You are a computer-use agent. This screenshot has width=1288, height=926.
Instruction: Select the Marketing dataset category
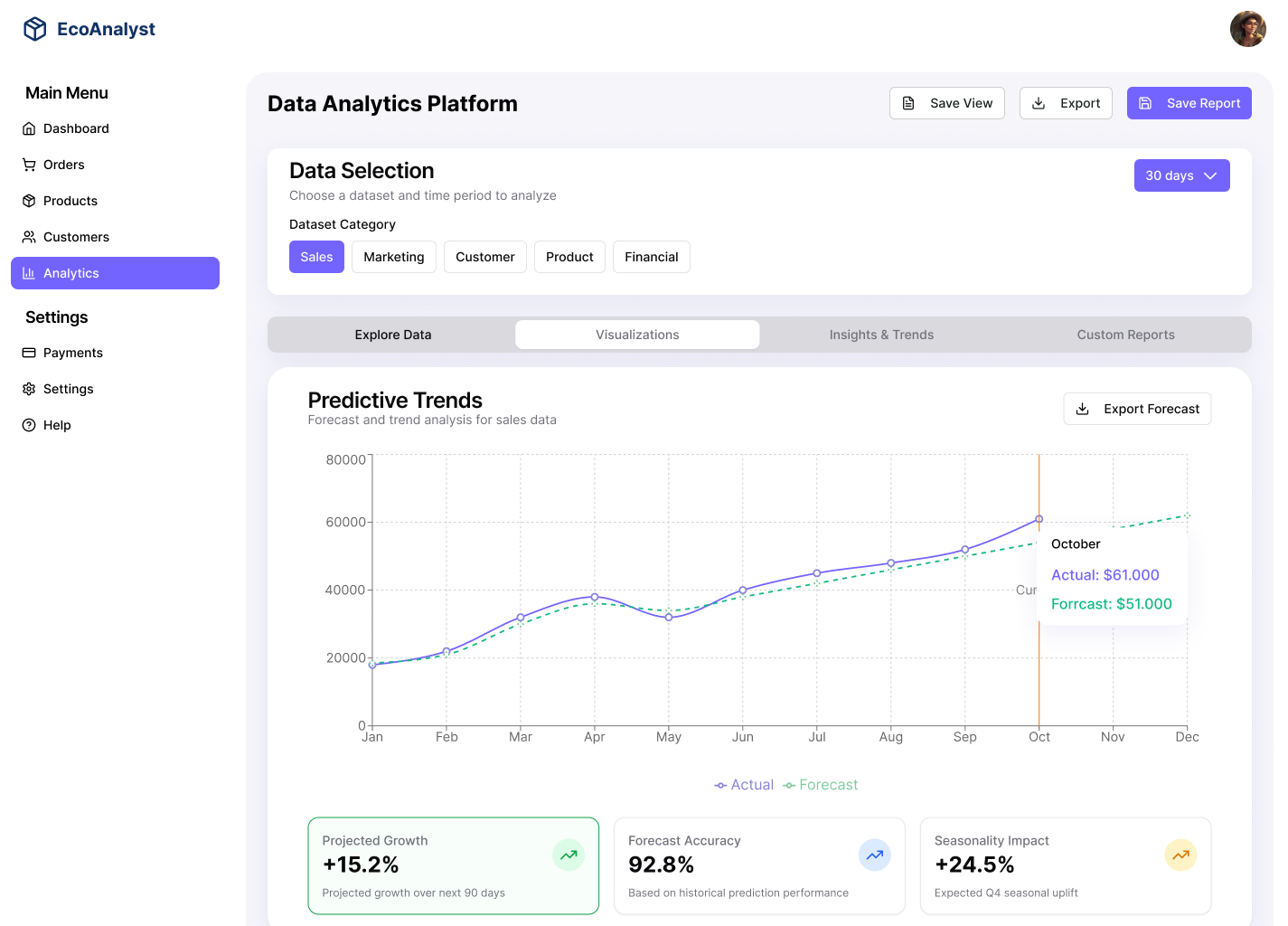pyautogui.click(x=394, y=257)
